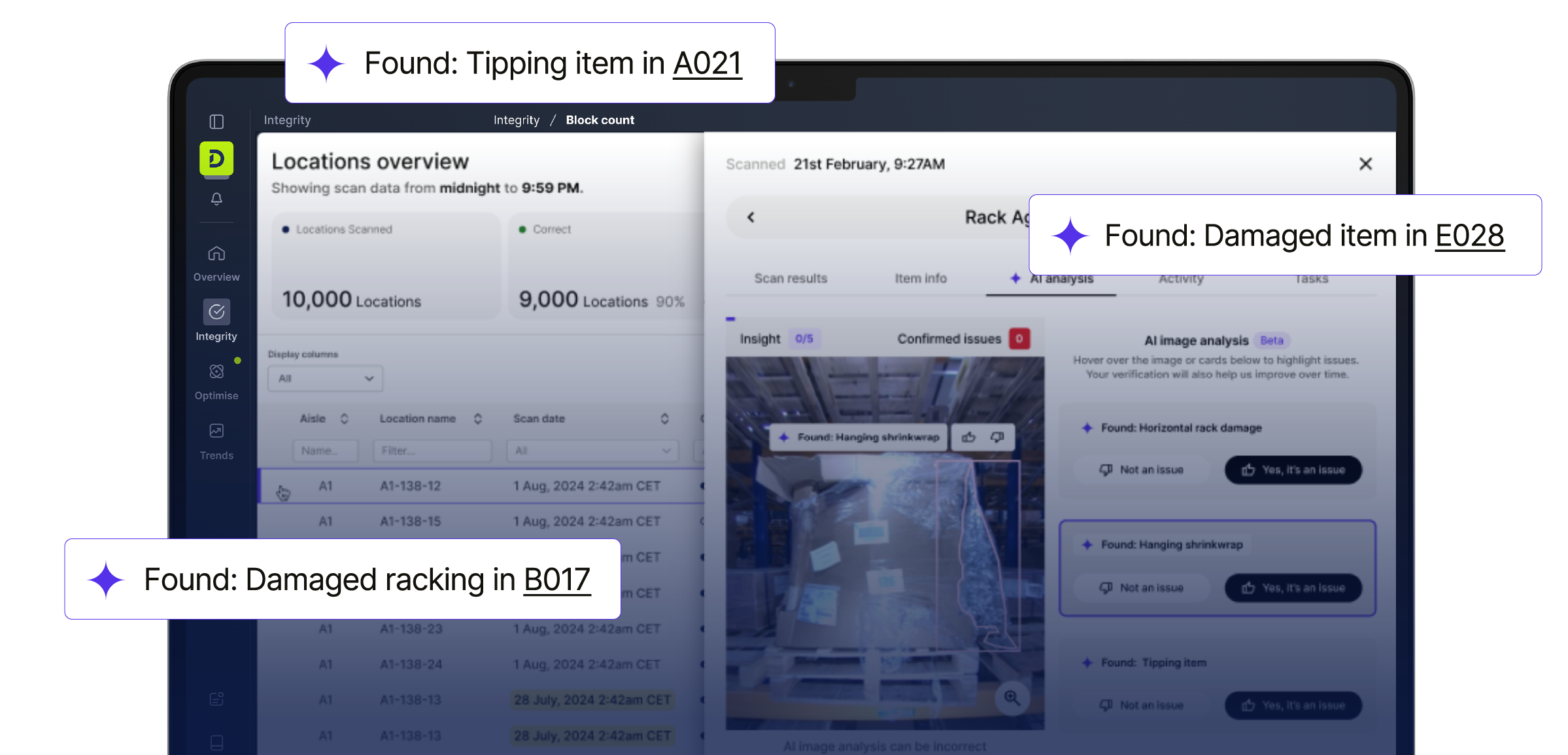Image resolution: width=1568 pixels, height=755 pixels.
Task: Thumbs up the Hanging shrinkwrap image label
Action: [968, 437]
